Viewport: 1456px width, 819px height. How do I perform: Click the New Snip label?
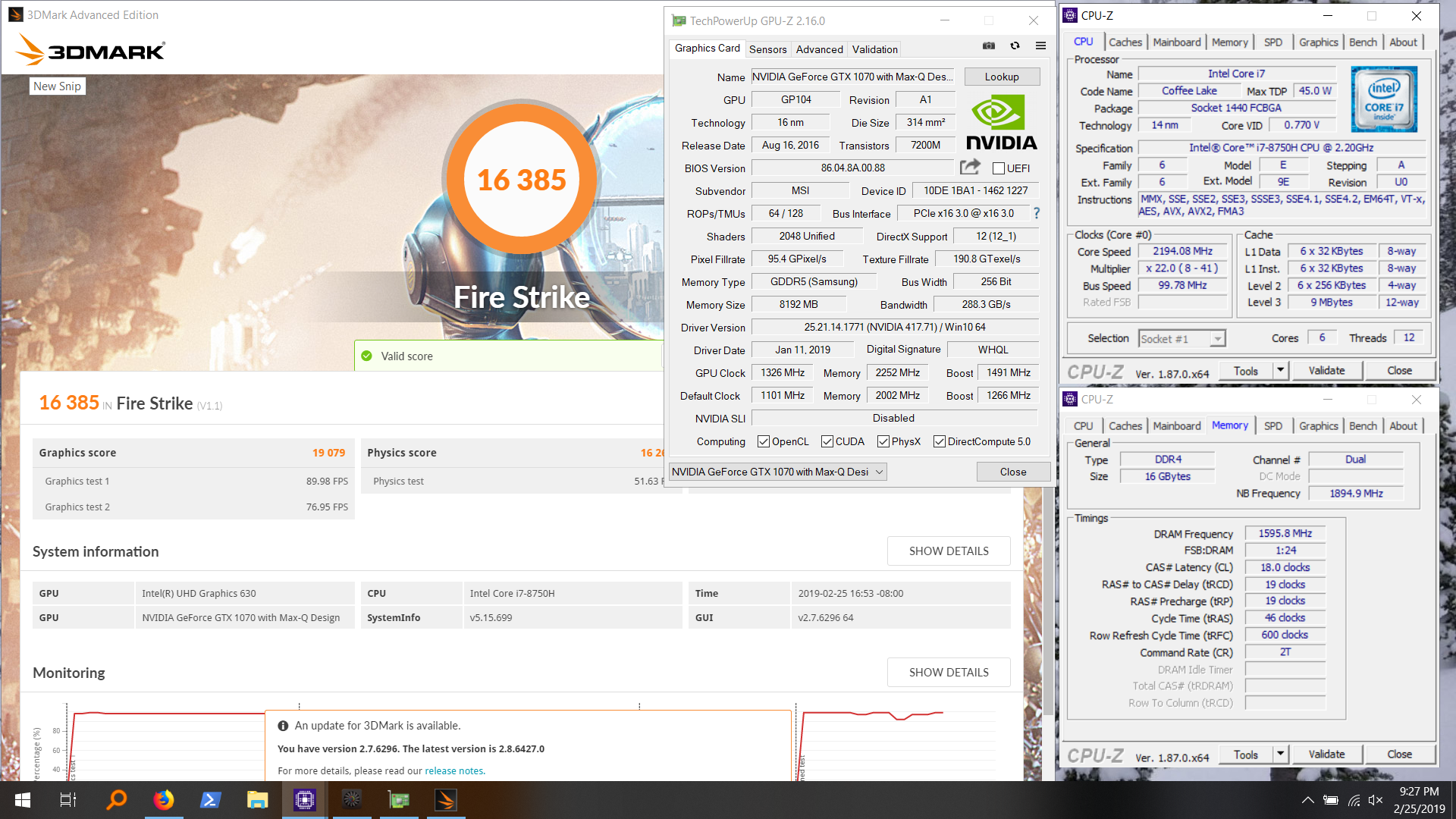point(57,86)
